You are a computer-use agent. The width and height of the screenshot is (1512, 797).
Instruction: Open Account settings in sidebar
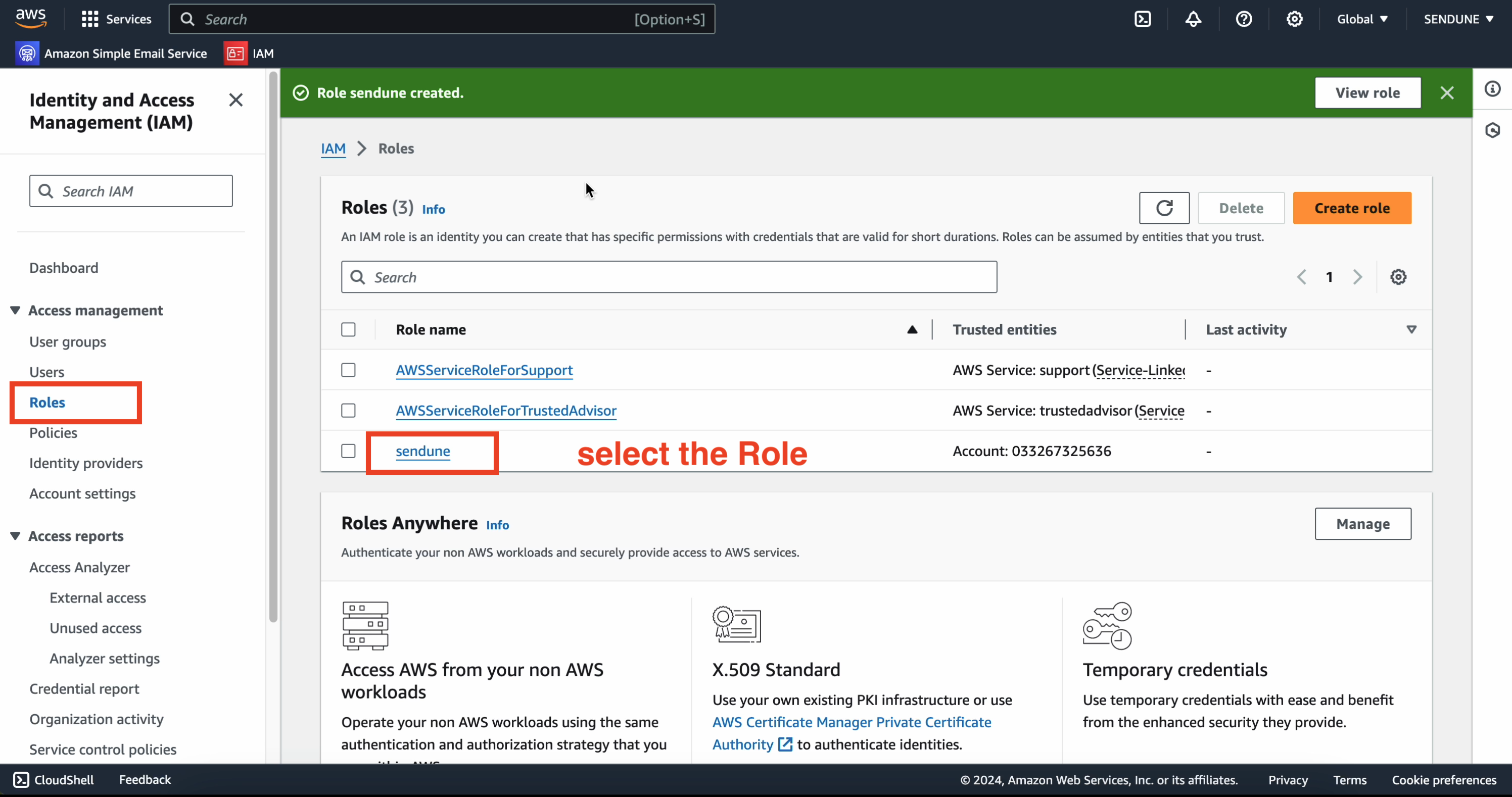click(x=83, y=493)
